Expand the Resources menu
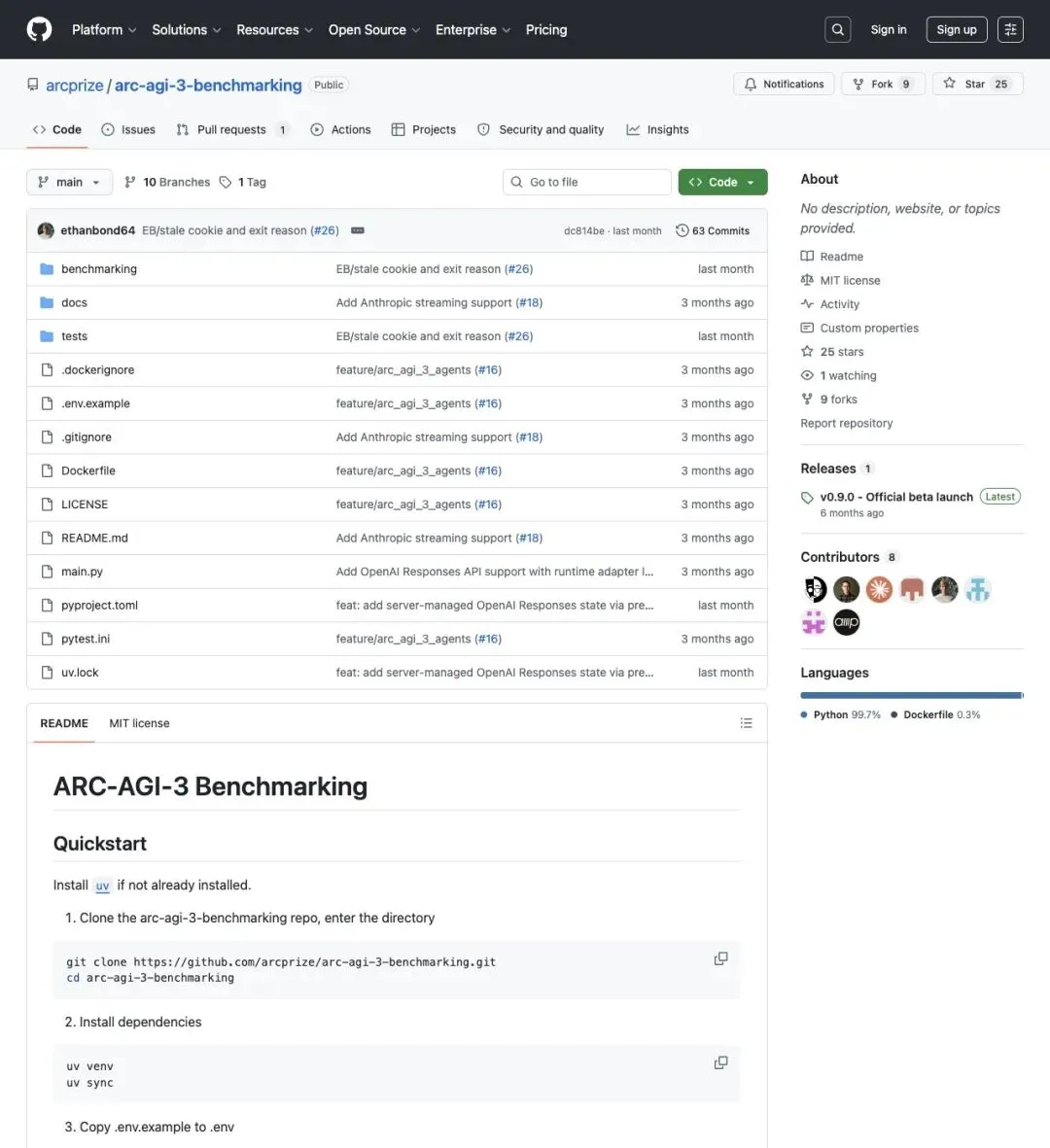Screen dimensions: 1050x1148 pyautogui.click(x=274, y=29)
